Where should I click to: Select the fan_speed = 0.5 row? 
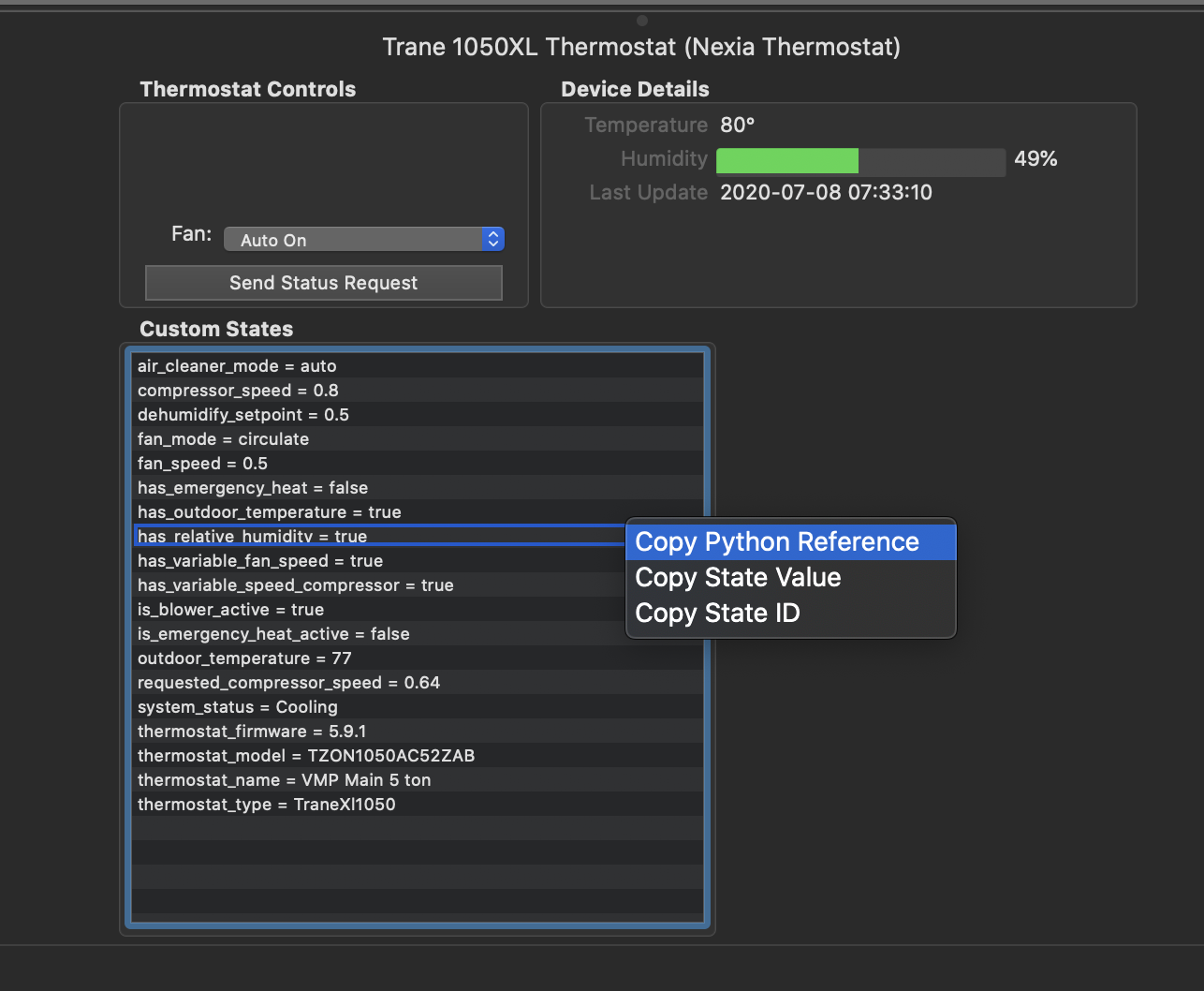[418, 464]
